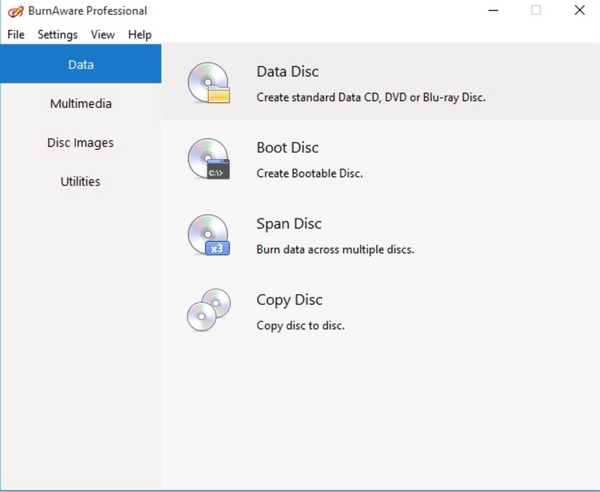
Task: Click the "Copy Disc" title text
Action: [290, 300]
